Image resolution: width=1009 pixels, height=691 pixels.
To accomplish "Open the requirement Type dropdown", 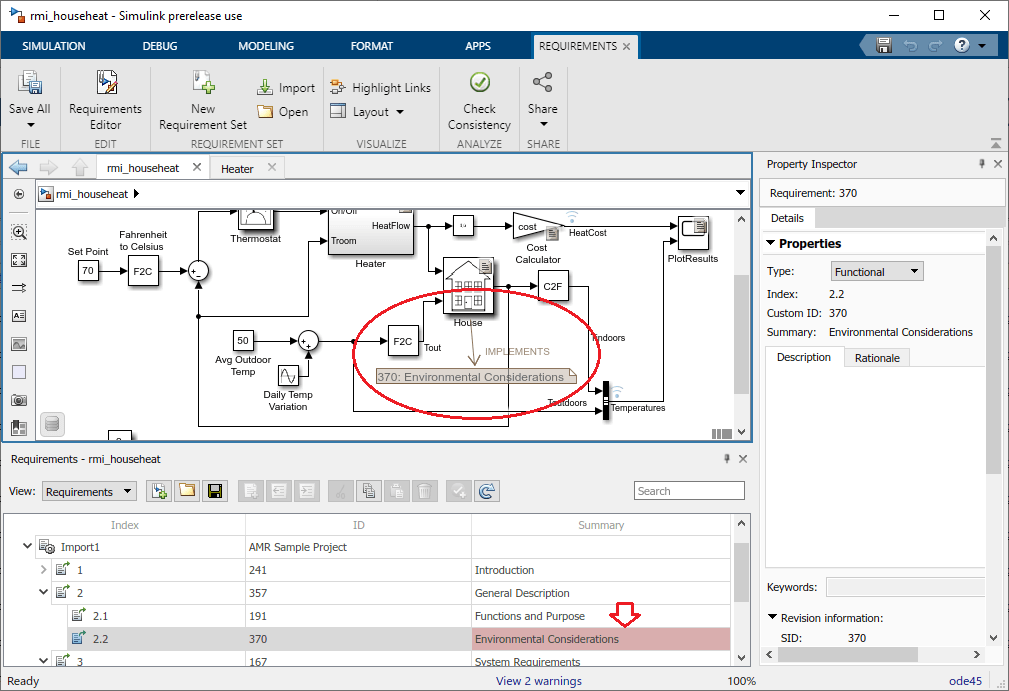I will click(877, 272).
